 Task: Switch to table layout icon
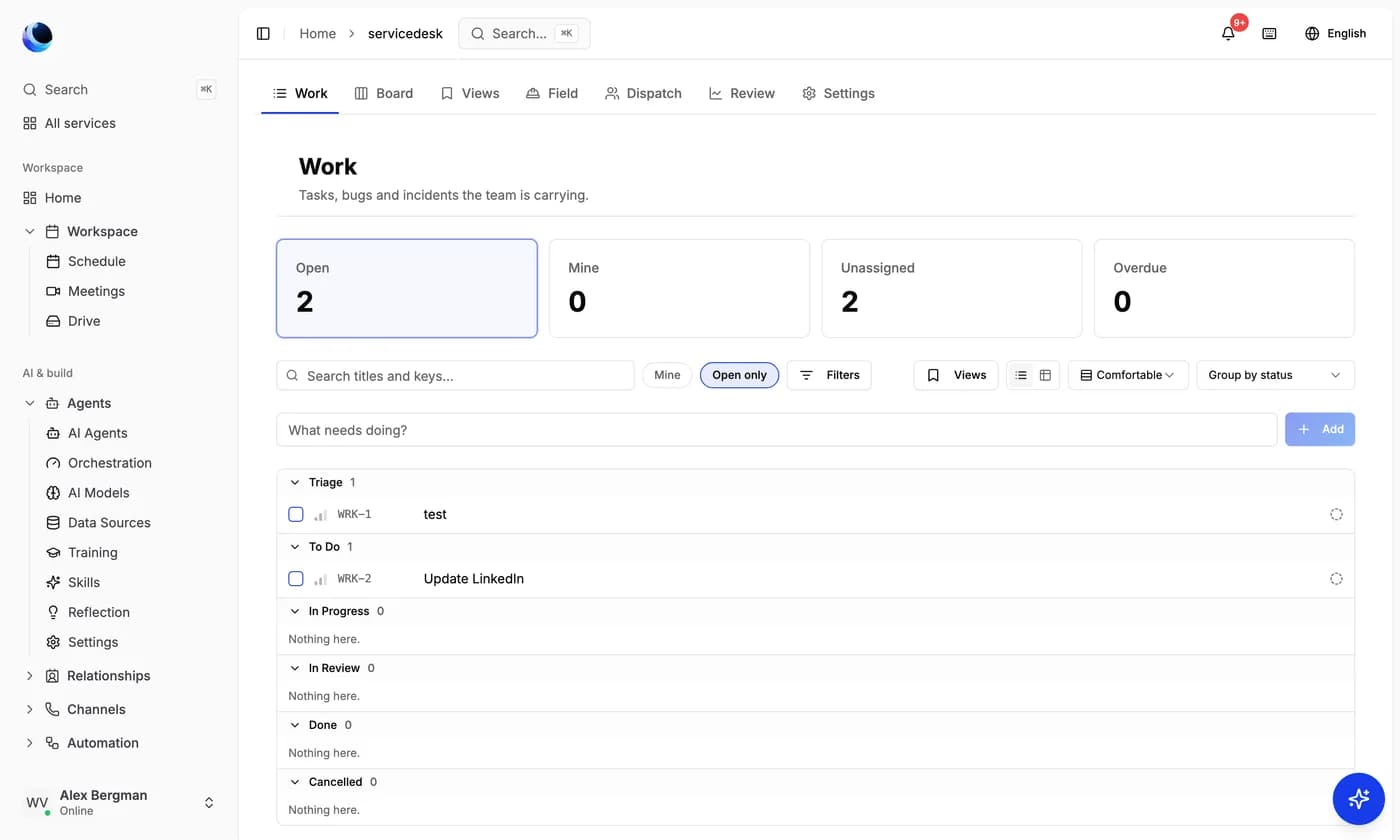1045,375
